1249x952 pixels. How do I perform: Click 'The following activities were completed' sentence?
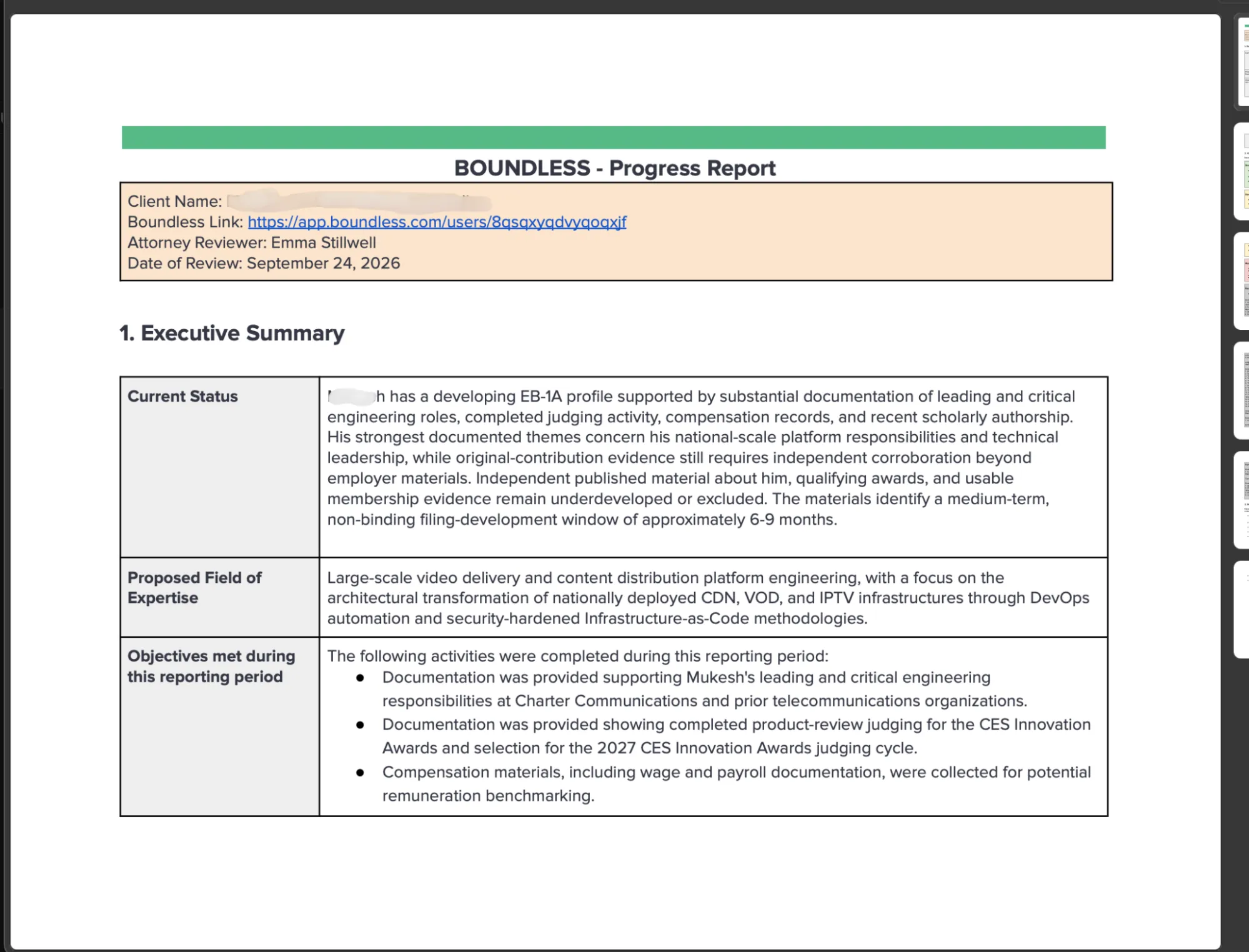(x=578, y=656)
